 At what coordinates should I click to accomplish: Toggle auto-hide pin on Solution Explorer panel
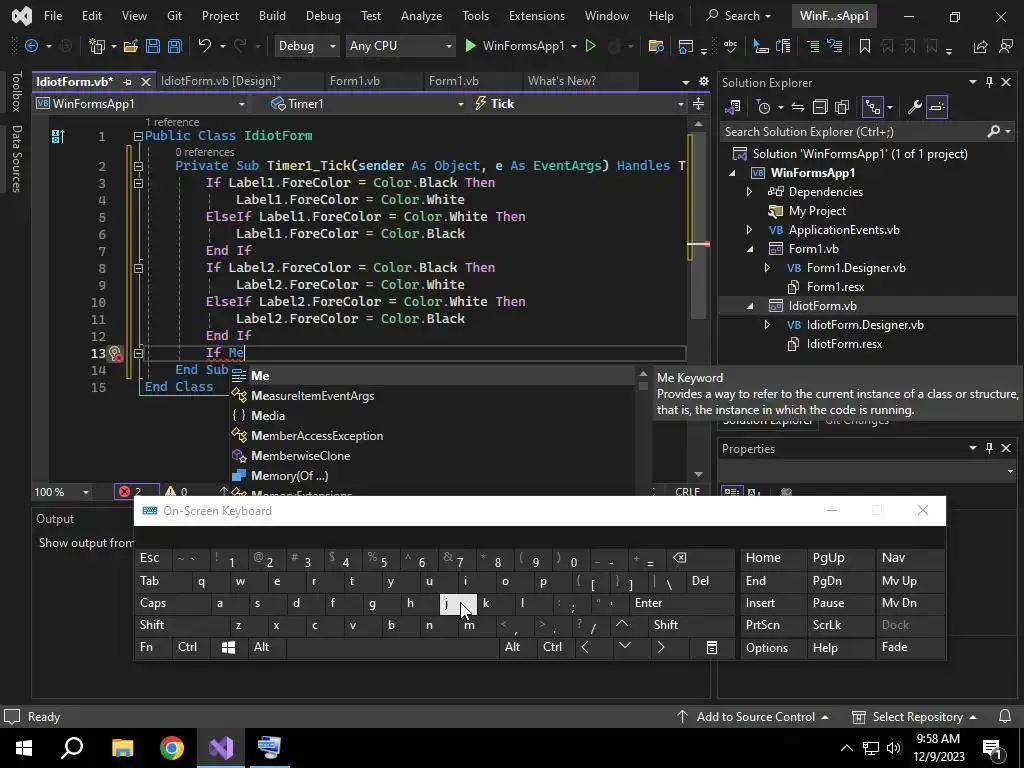[989, 82]
